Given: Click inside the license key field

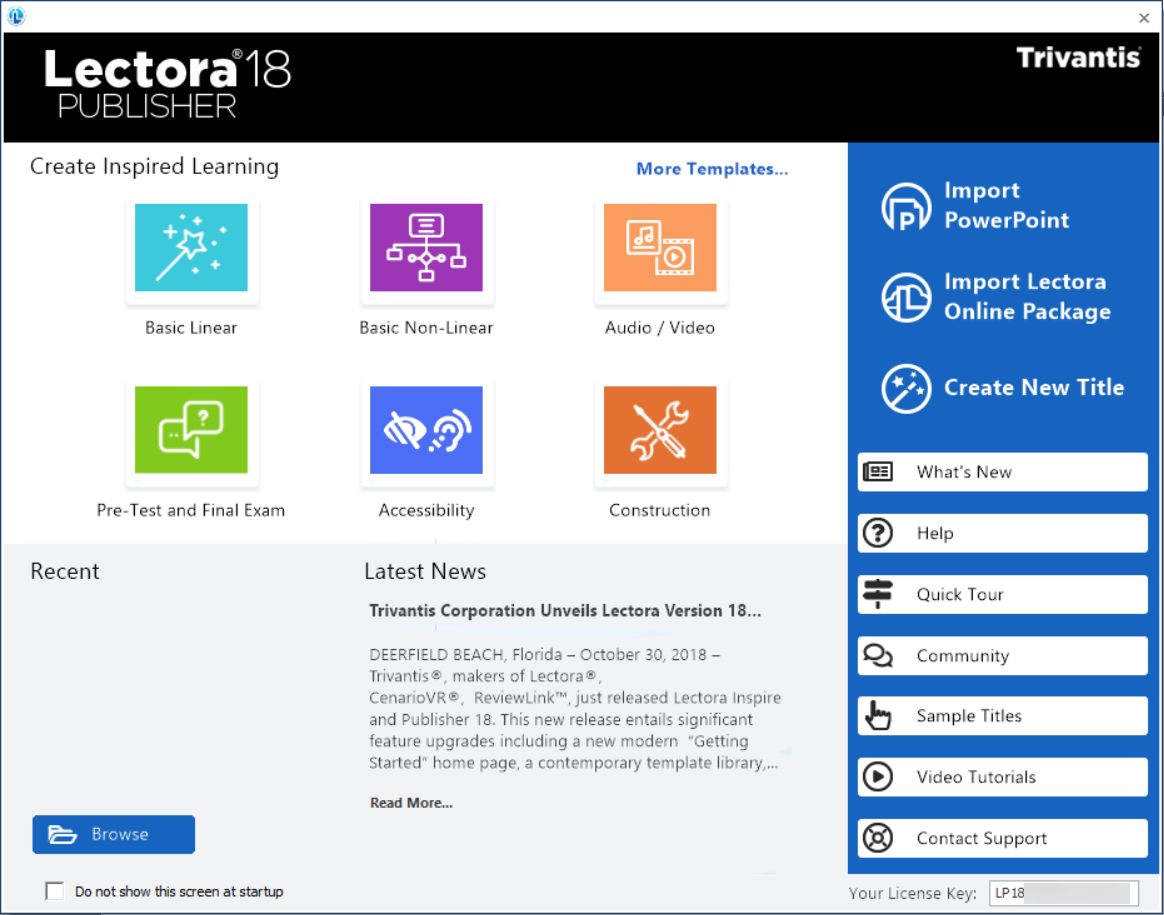Looking at the screenshot, I should coord(1064,893).
